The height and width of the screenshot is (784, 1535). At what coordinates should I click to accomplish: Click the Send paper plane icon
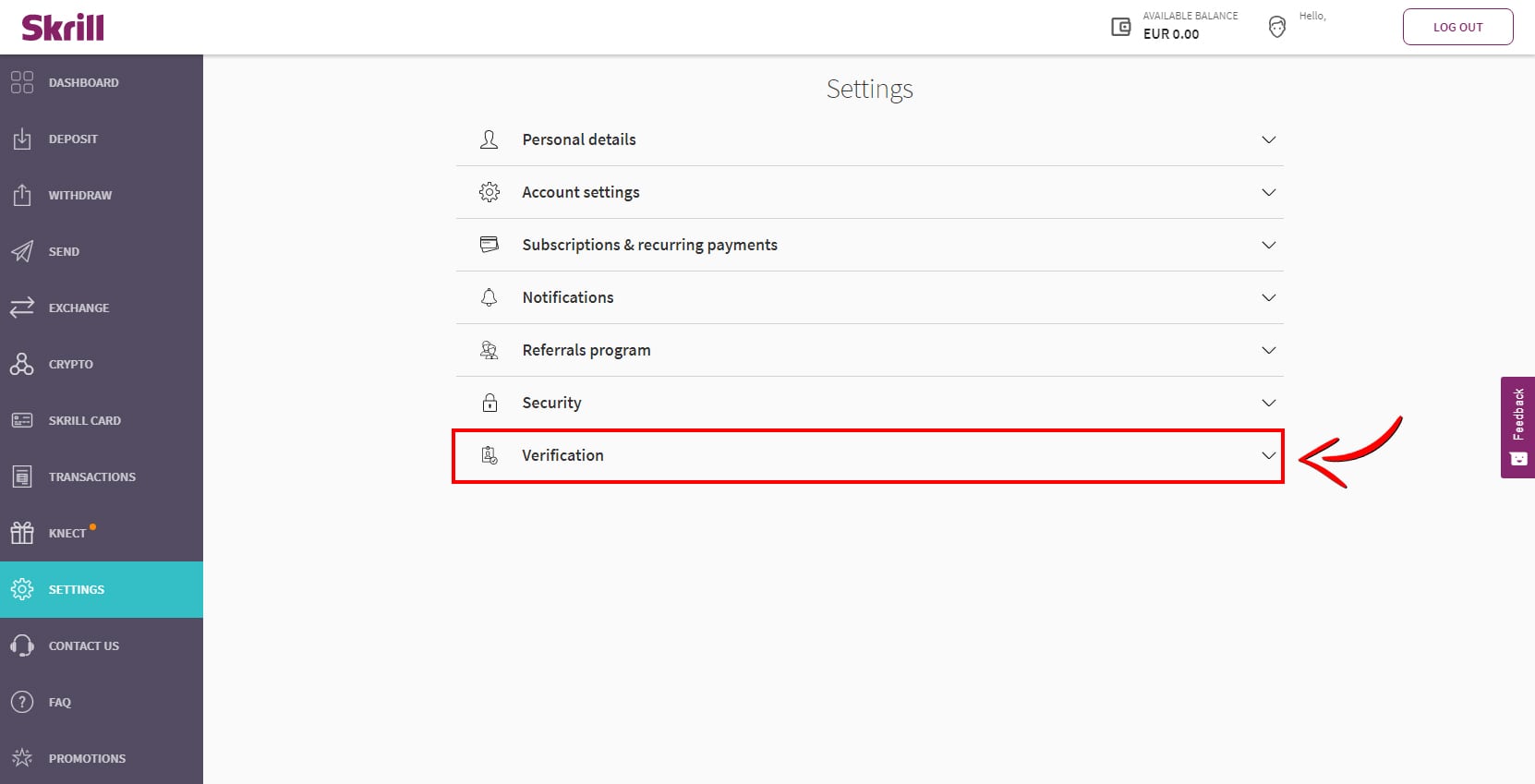point(22,251)
